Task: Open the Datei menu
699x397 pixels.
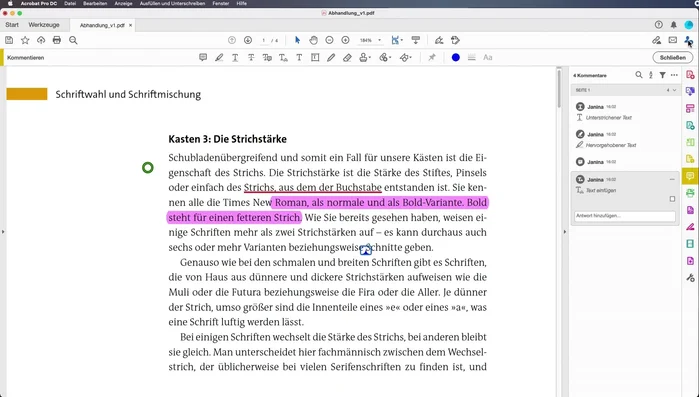Action: coord(70,3)
